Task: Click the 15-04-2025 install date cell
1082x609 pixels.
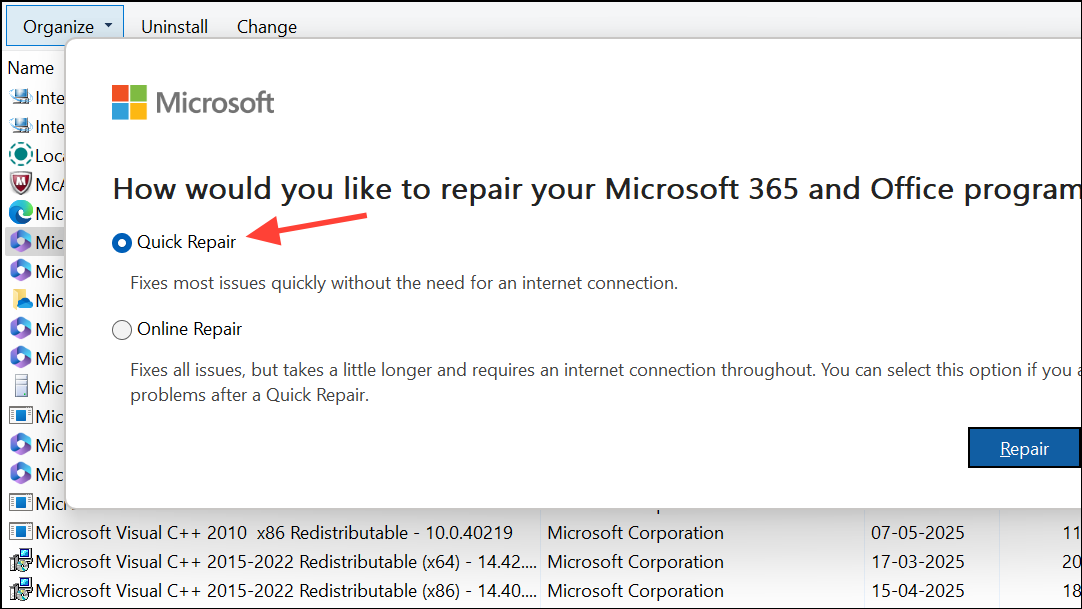Action: (x=917, y=591)
